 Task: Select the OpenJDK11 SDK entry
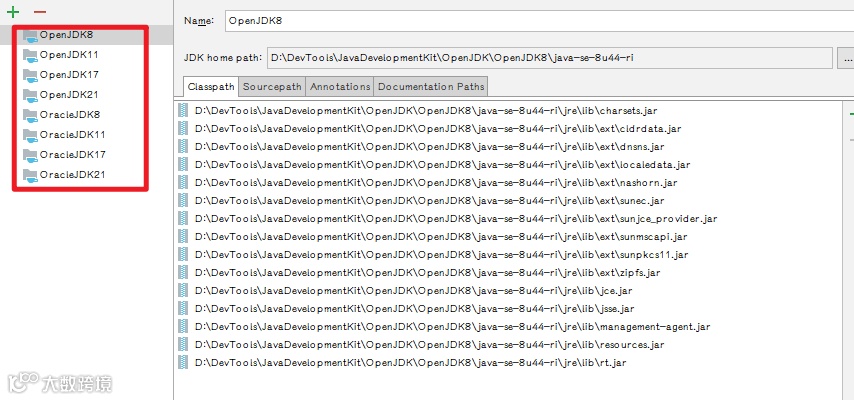pos(87,54)
